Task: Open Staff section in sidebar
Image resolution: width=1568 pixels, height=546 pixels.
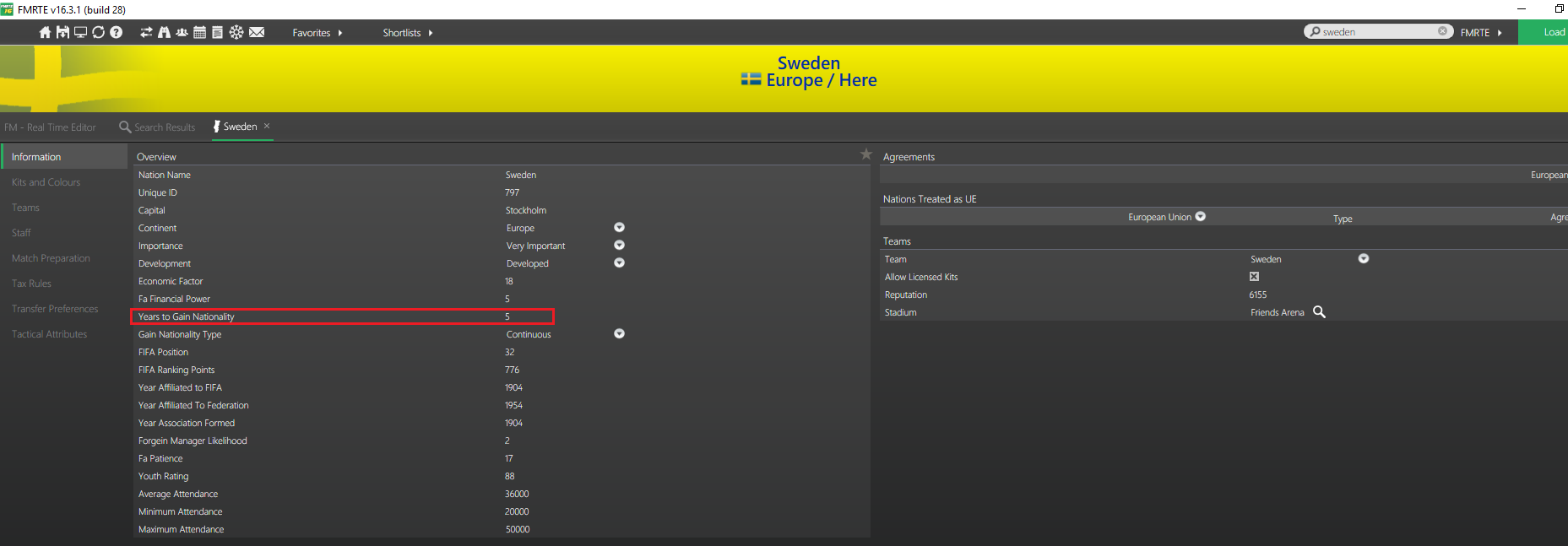Action: point(21,233)
